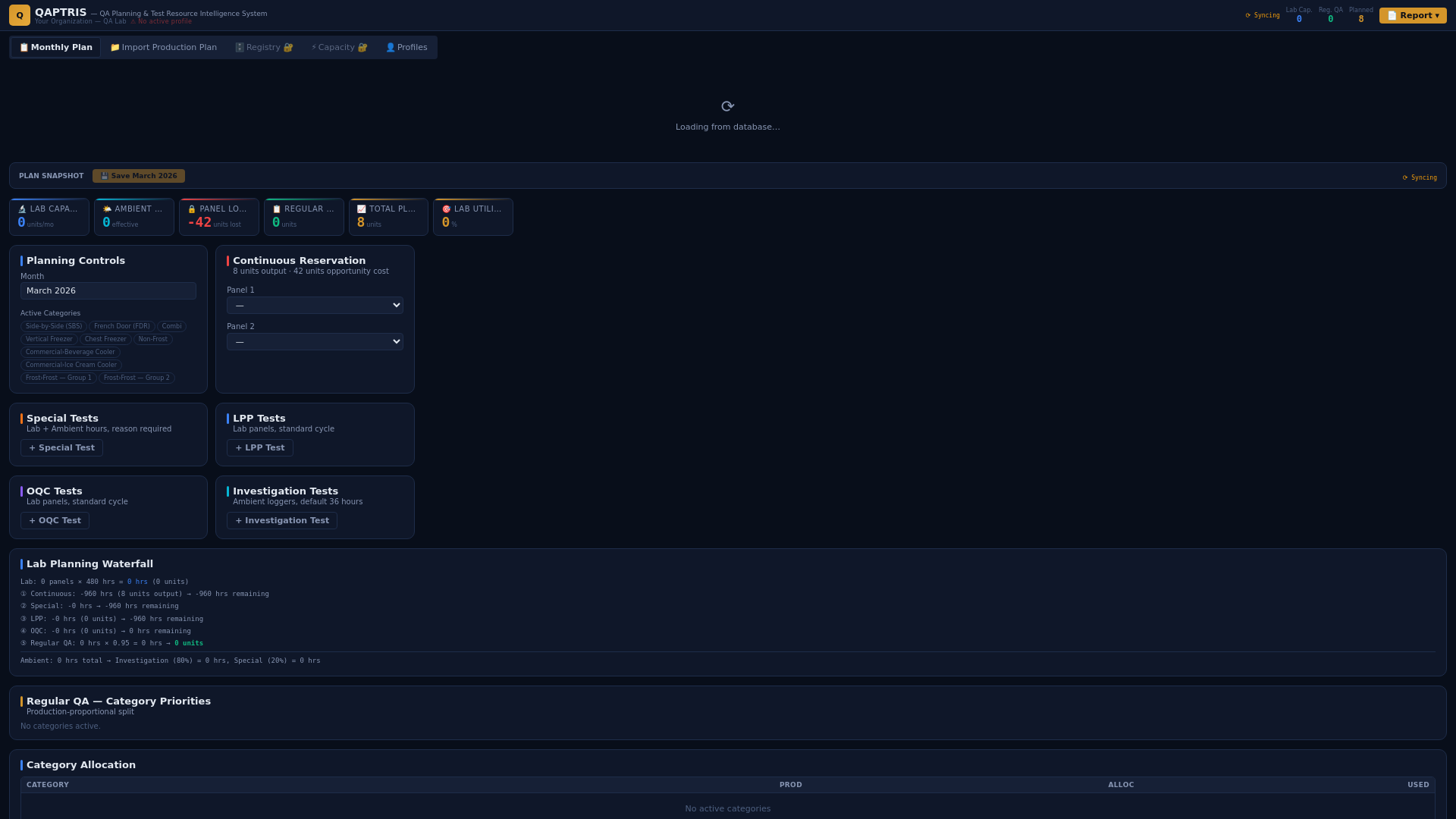Image resolution: width=1456 pixels, height=819 pixels.
Task: Toggle the Side-by-Side (SBS) category chip
Action: (x=54, y=327)
